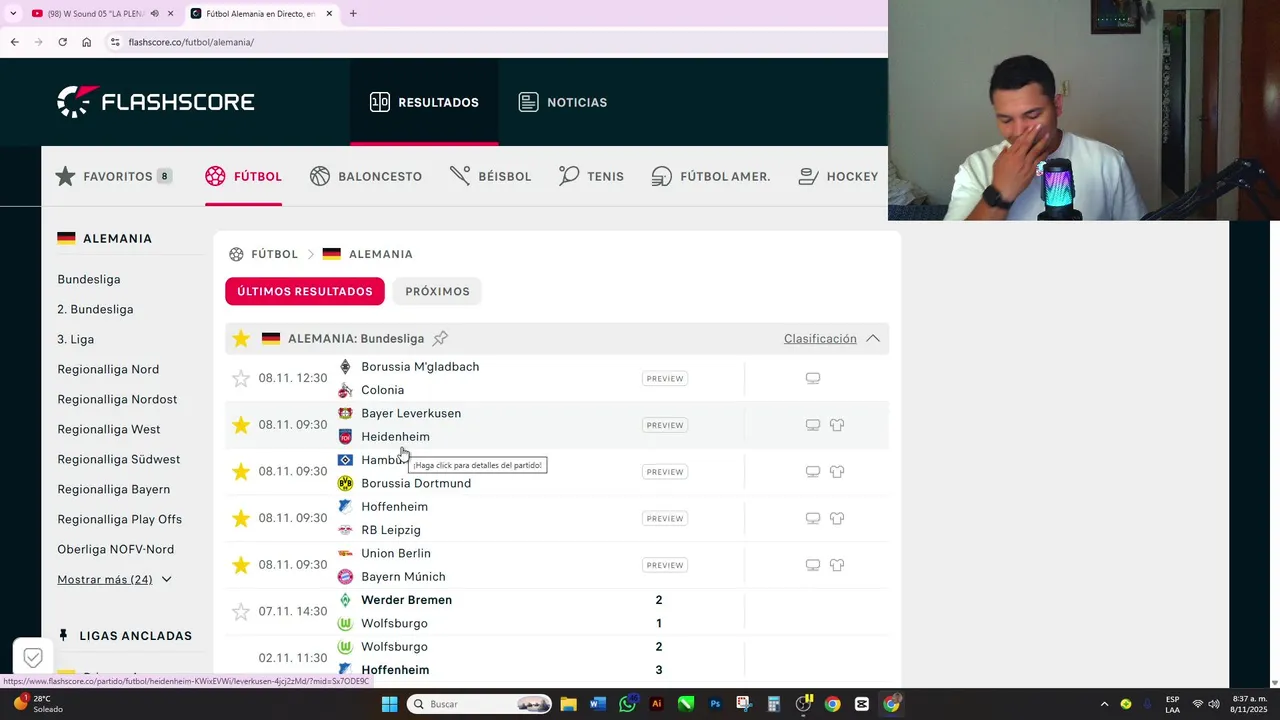The height and width of the screenshot is (720, 1280).
Task: Open Regionalliga Play Offs league
Action: click(120, 519)
